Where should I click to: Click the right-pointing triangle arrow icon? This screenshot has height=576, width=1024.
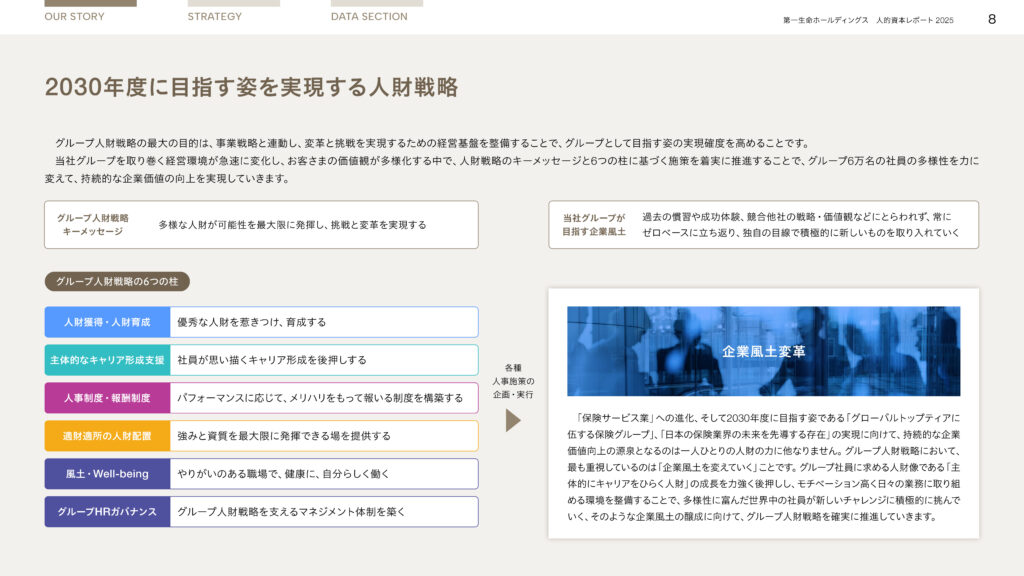tap(513, 420)
